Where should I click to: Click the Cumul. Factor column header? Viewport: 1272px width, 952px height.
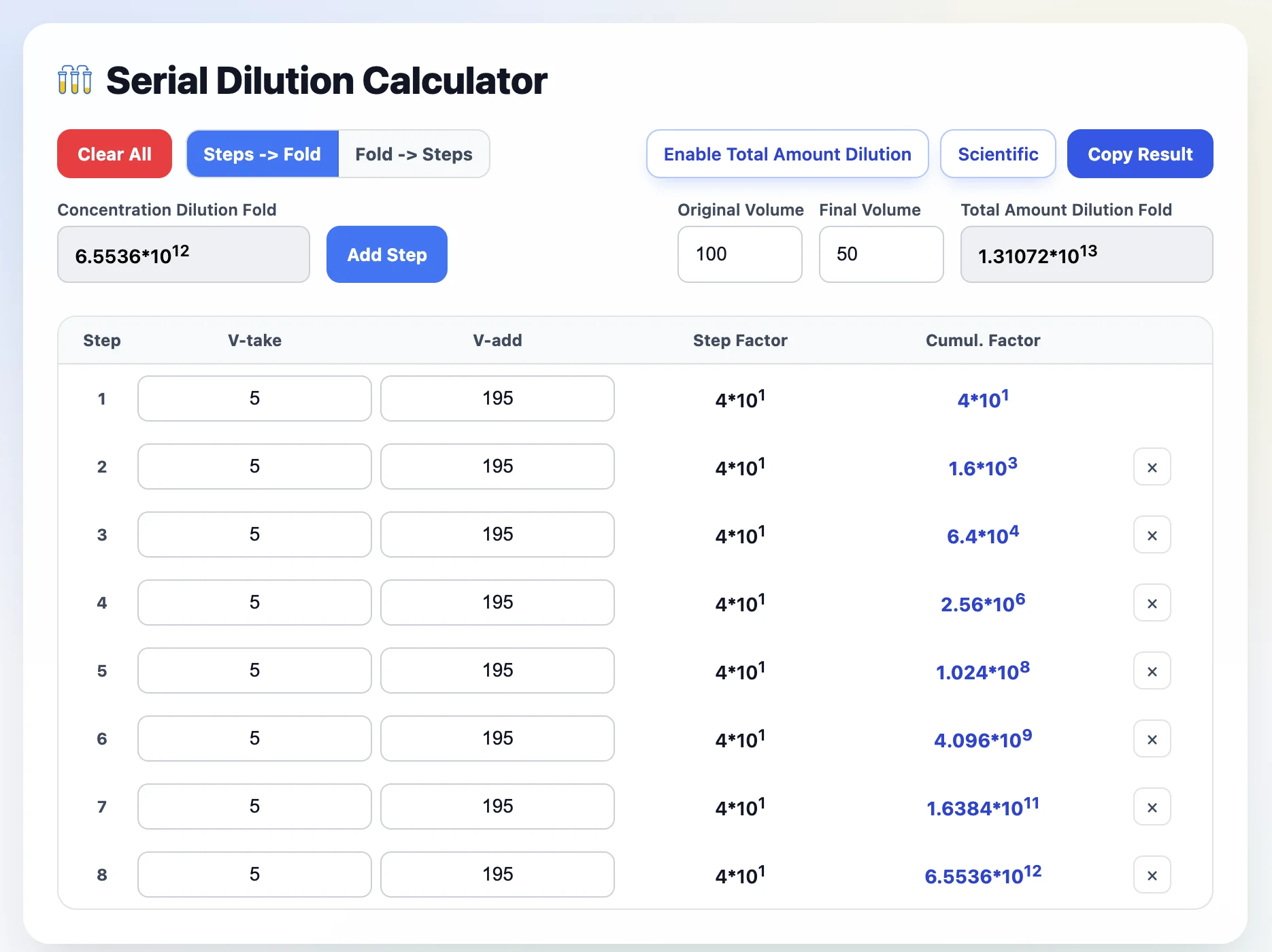983,340
